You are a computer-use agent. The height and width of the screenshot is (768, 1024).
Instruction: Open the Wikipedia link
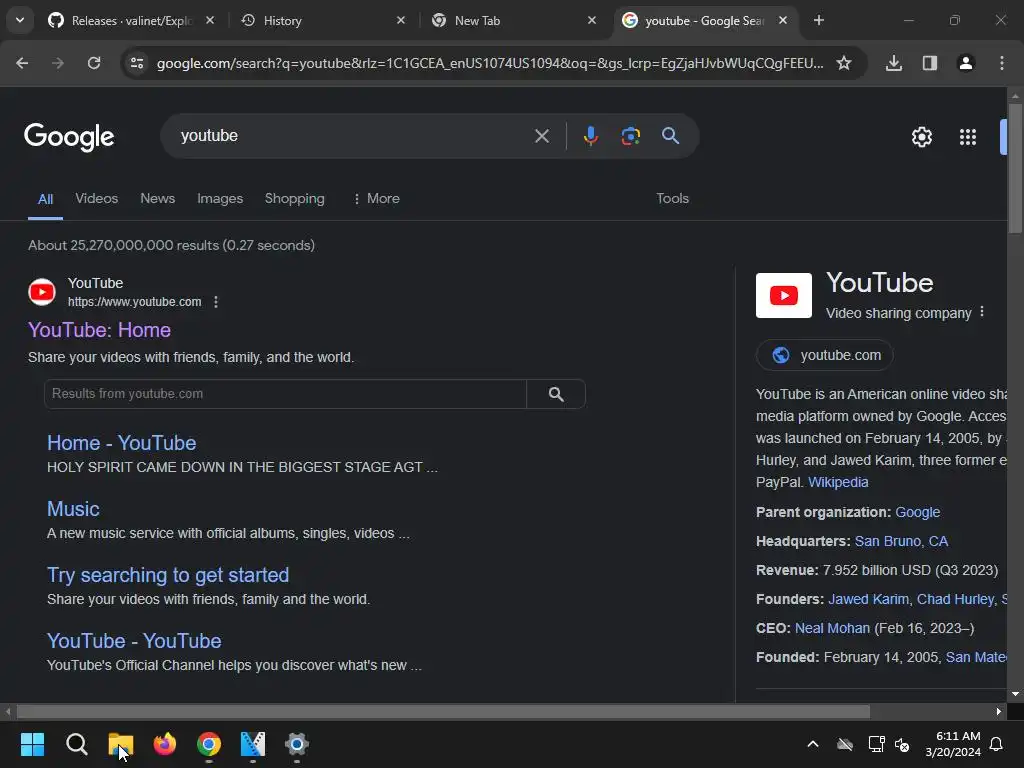coord(838,482)
